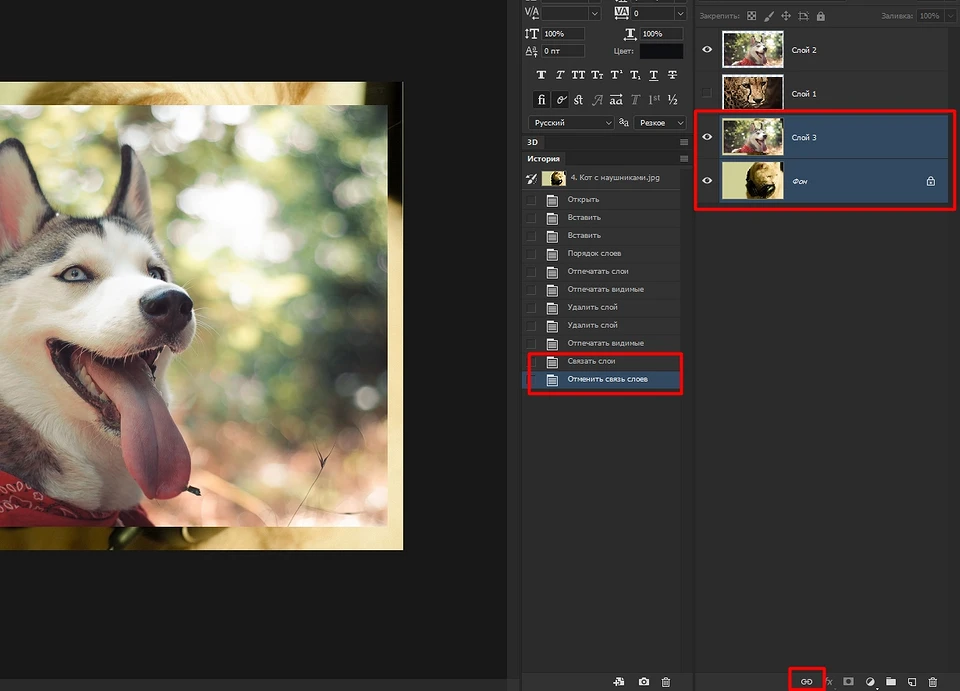The image size is (960, 691).
Task: Select history state Связать слои
Action: (591, 361)
